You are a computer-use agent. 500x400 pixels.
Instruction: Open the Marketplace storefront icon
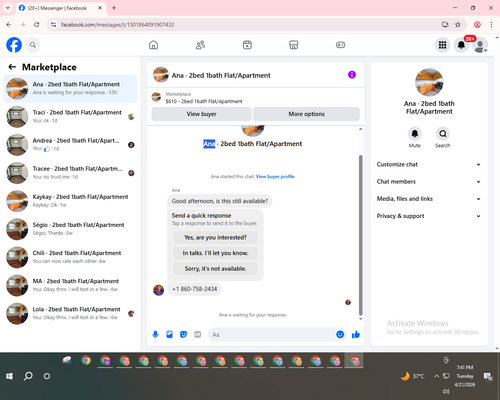[x=294, y=45]
